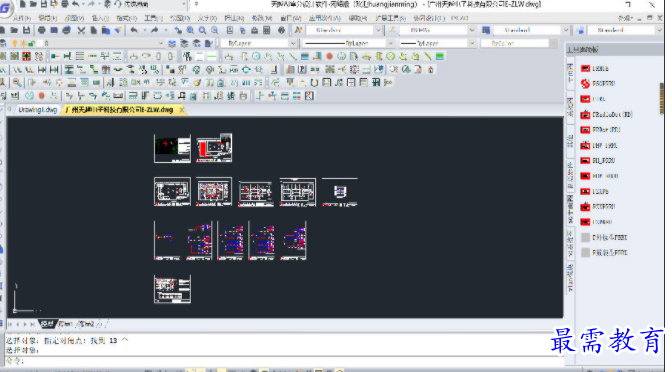This screenshot has width=672, height=372.
Task: Select the zoom magnifier icon in the standard toolbar
Action: 202,30
